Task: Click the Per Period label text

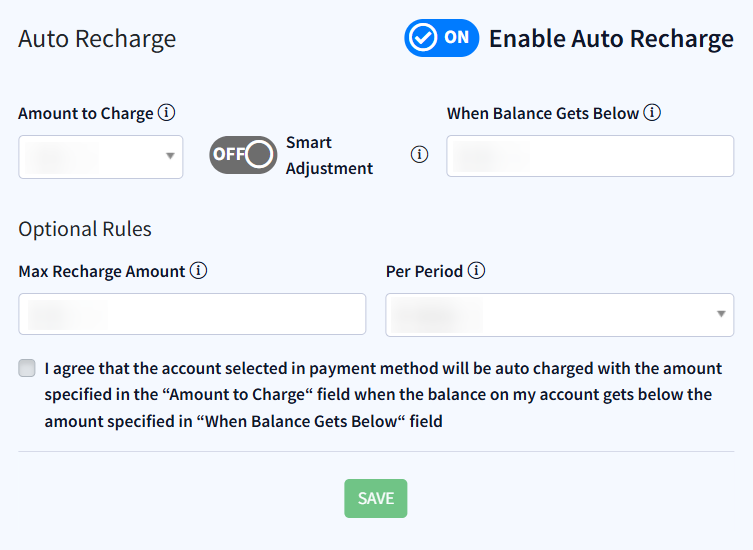Action: 424,271
